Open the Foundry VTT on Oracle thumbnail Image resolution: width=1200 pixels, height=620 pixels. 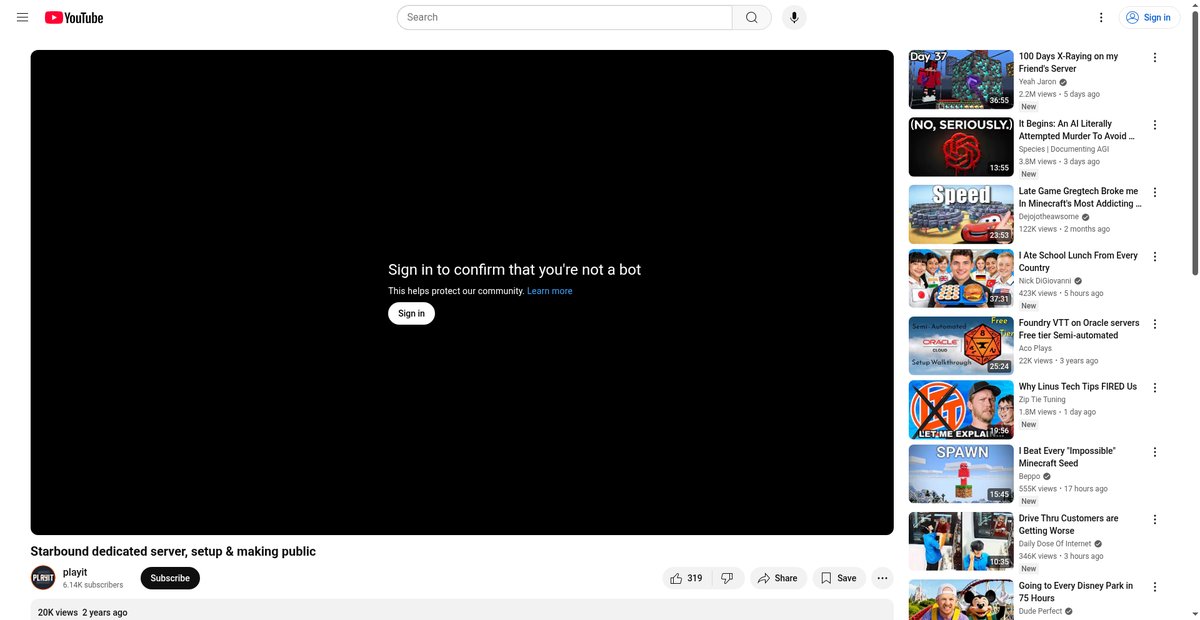(x=961, y=345)
